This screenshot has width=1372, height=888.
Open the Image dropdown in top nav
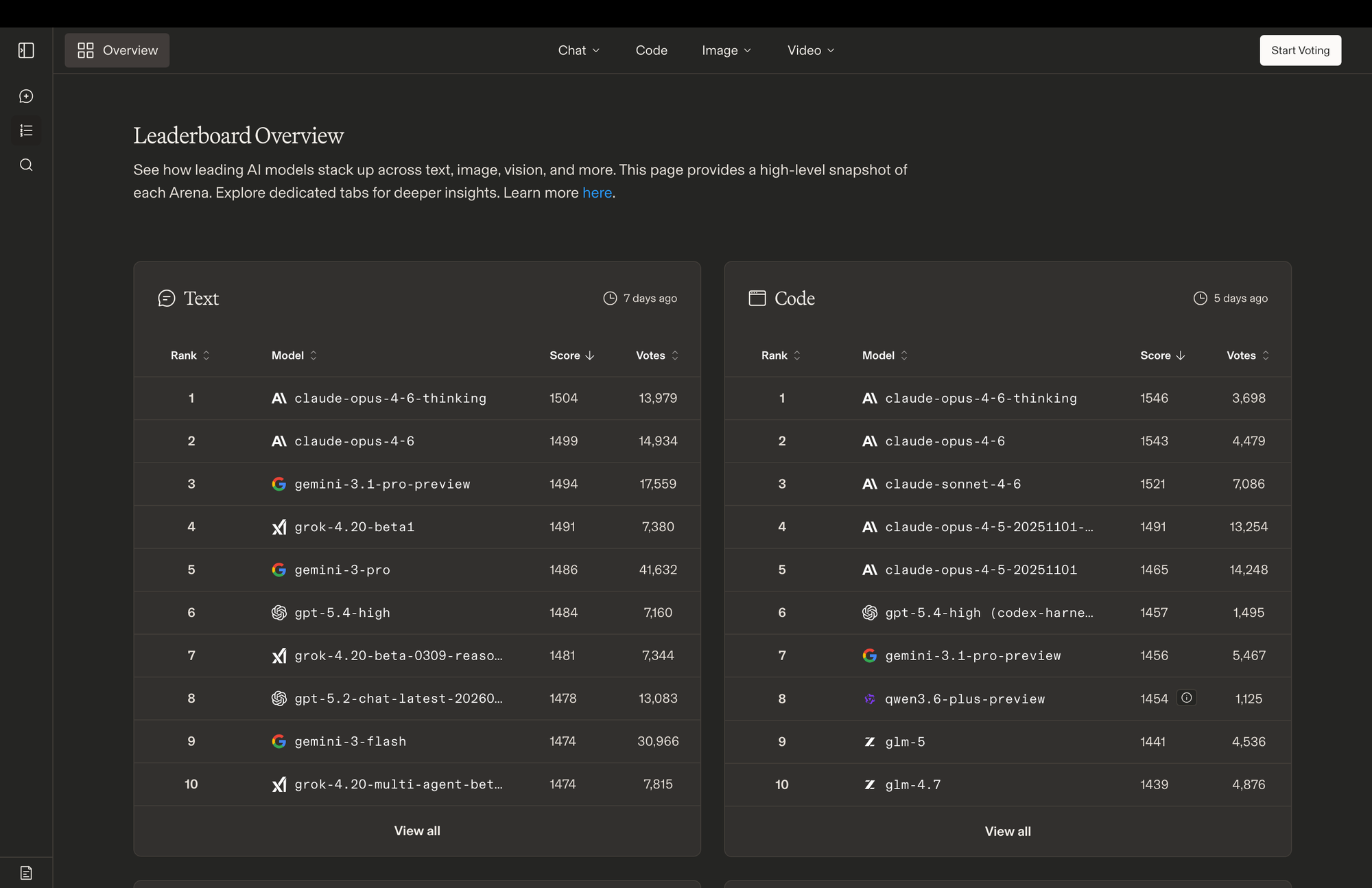[726, 50]
